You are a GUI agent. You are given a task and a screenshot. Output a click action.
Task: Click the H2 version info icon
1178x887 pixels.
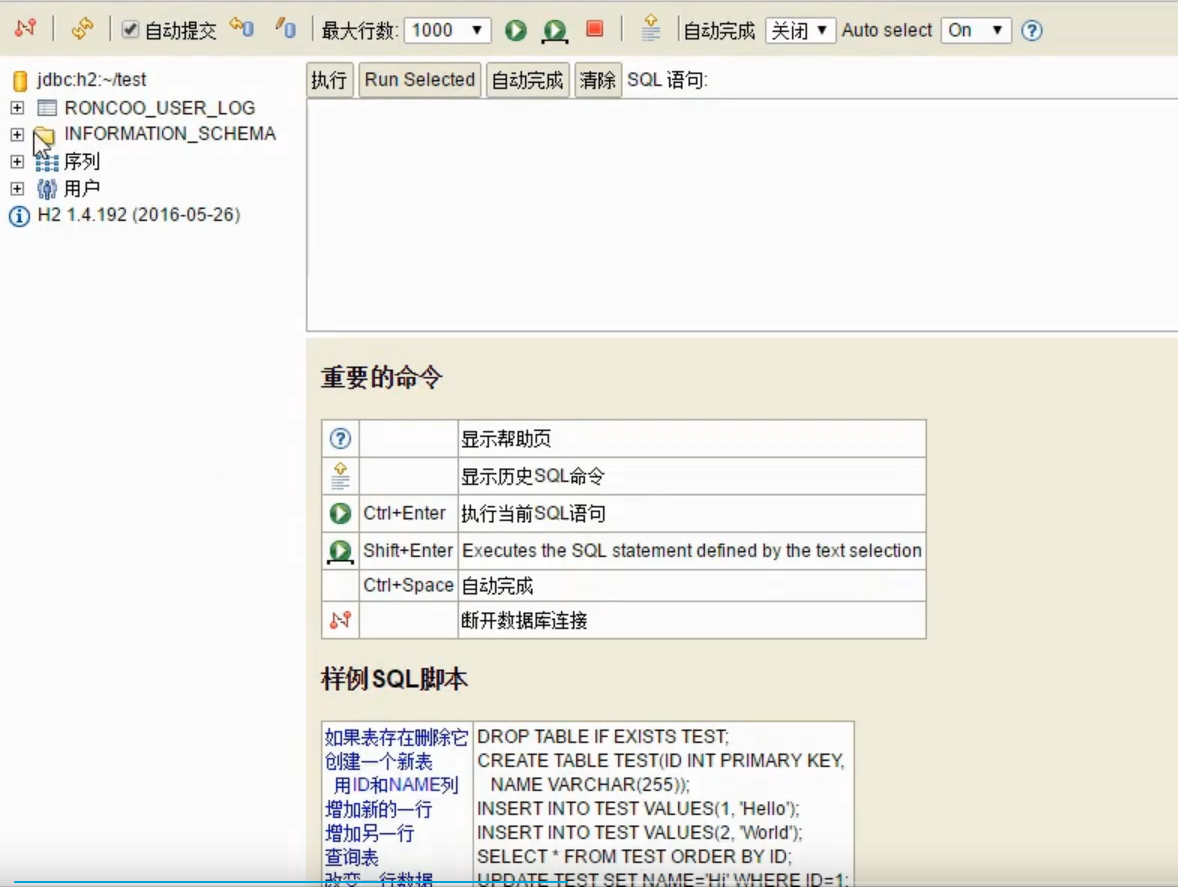point(20,216)
